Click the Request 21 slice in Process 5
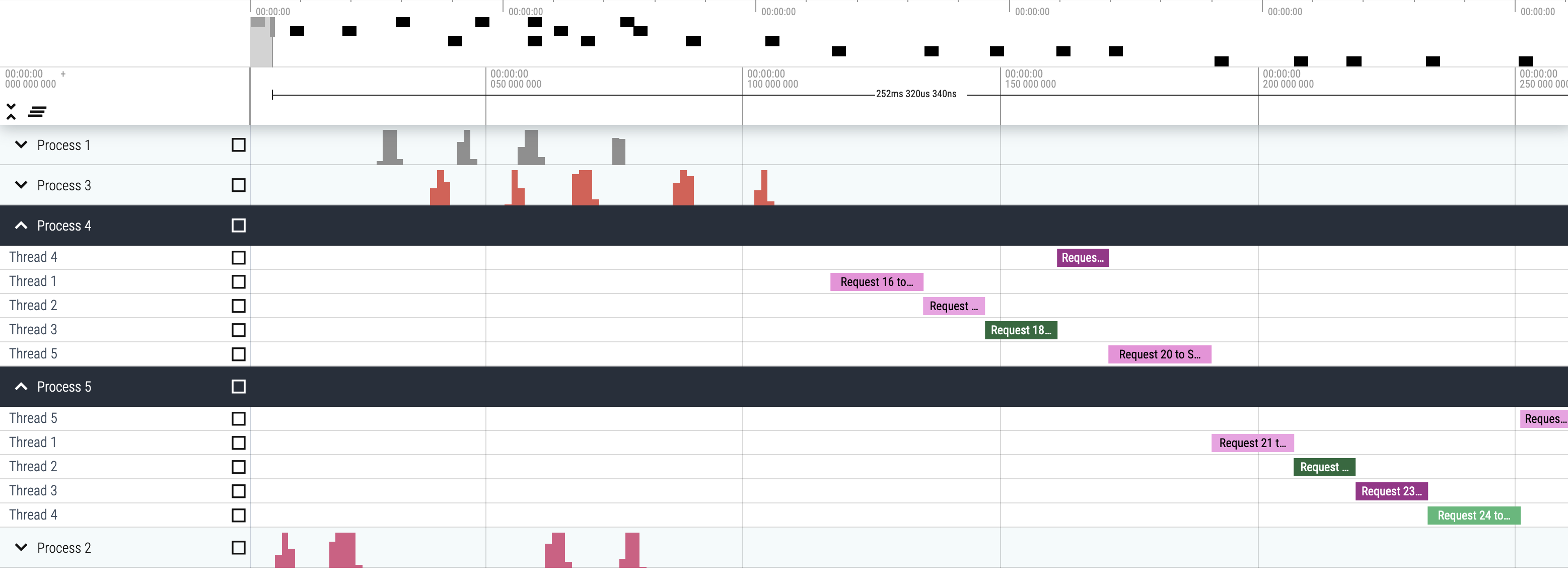Screen dimensions: 1568x587 [1252, 443]
